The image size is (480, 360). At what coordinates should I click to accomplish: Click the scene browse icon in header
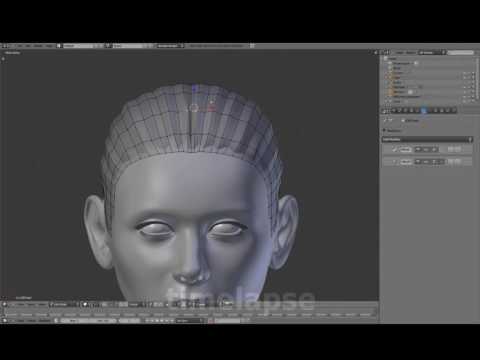(x=109, y=46)
